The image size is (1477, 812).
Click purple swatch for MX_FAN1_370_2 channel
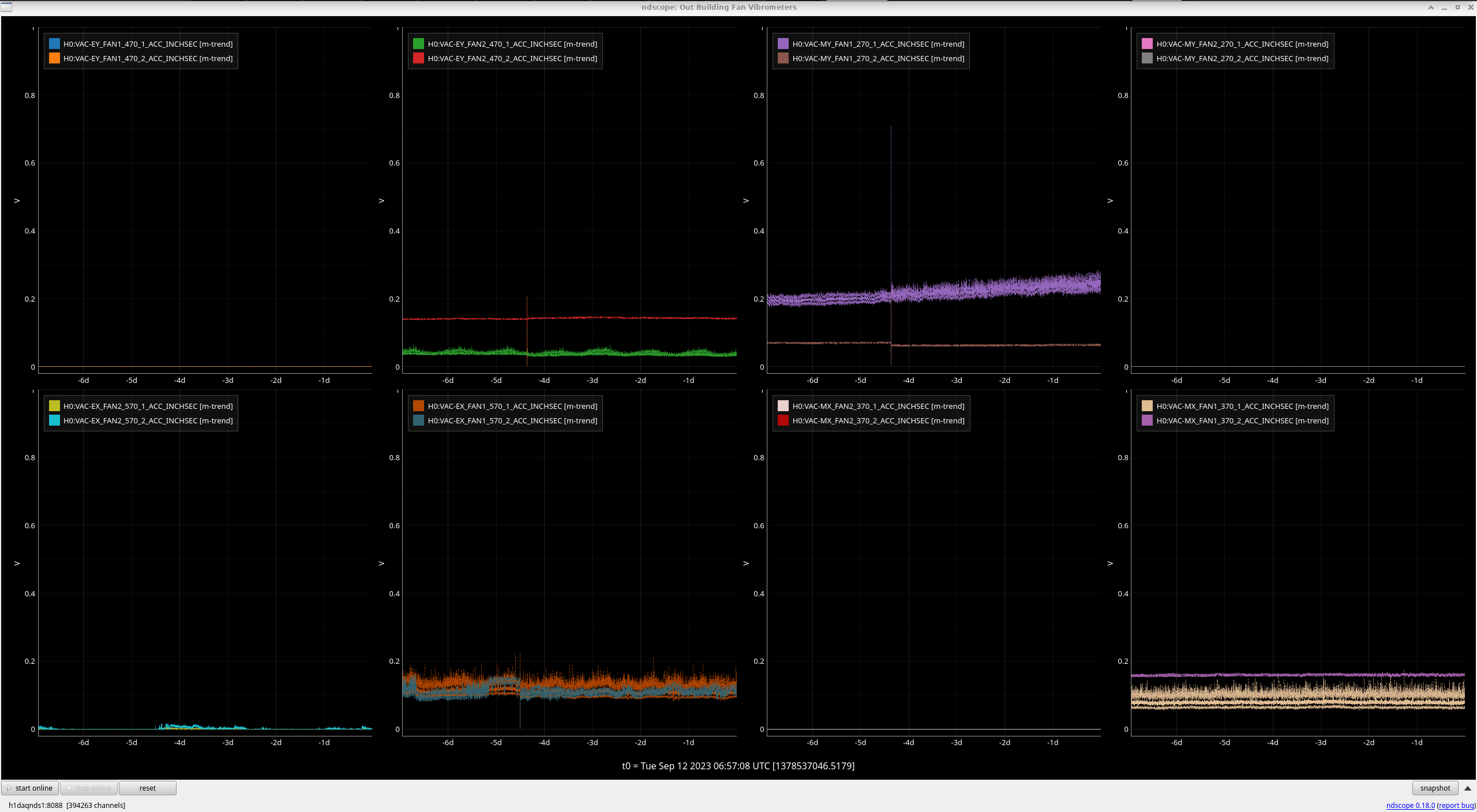pyautogui.click(x=1148, y=420)
